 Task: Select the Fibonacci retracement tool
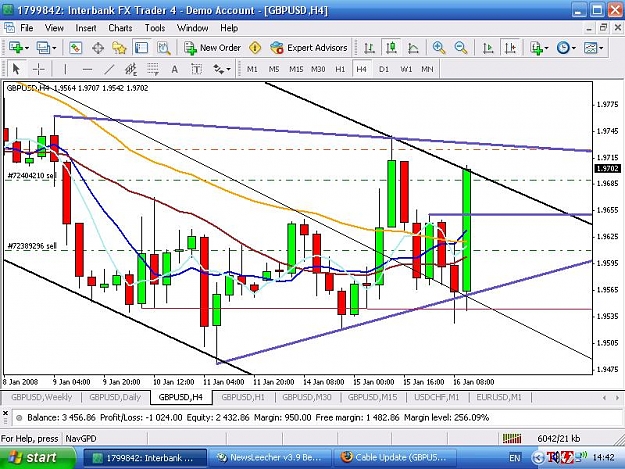[153, 69]
